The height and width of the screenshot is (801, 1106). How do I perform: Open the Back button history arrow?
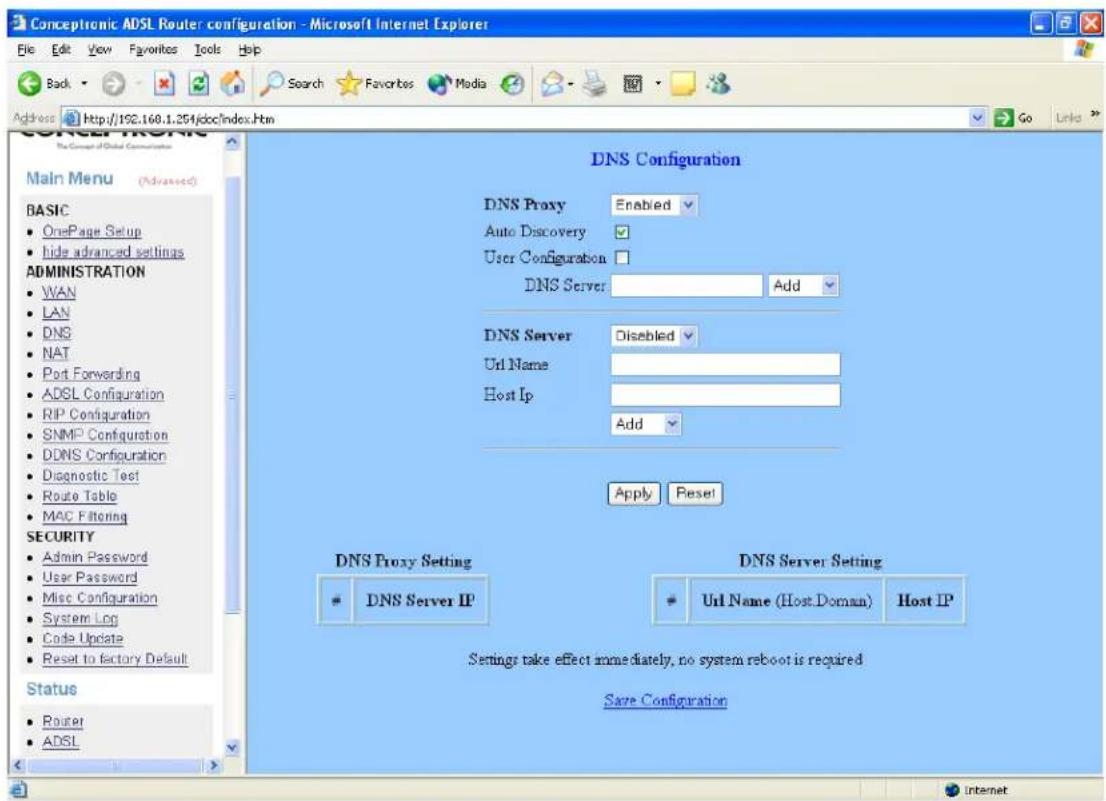click(x=84, y=84)
